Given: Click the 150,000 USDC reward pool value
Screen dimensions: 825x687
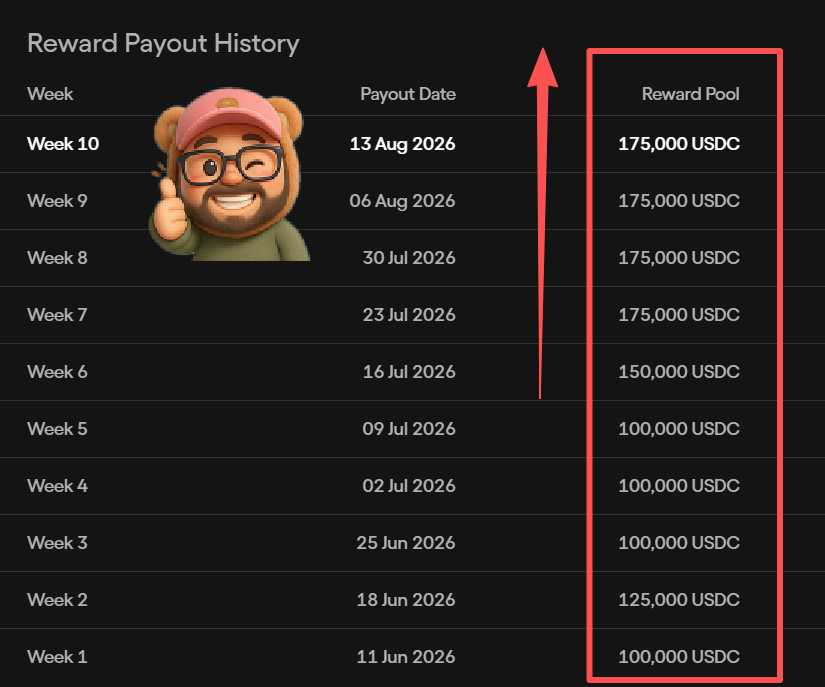Looking at the screenshot, I should point(679,371).
